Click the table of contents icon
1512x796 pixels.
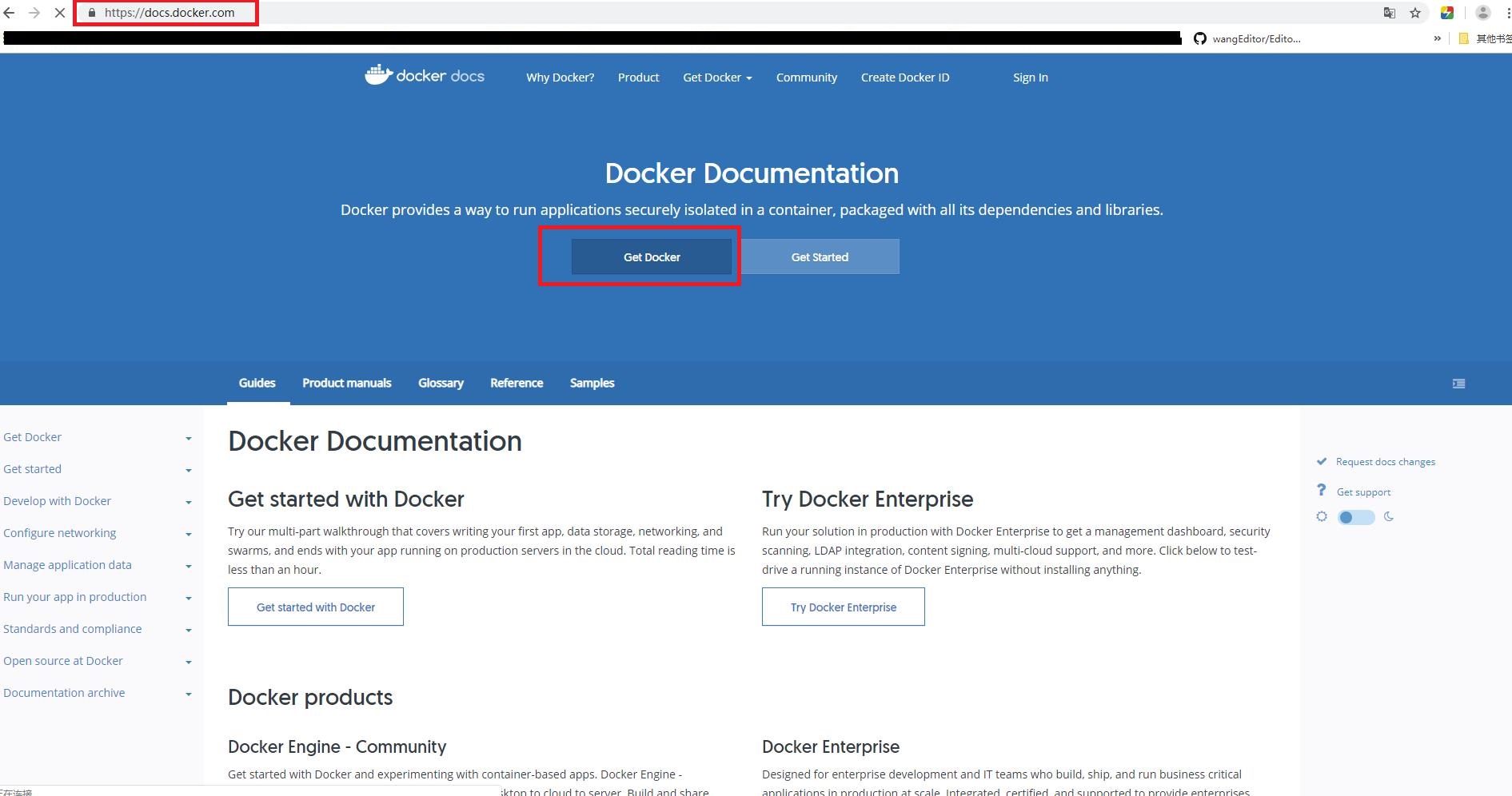(1458, 384)
